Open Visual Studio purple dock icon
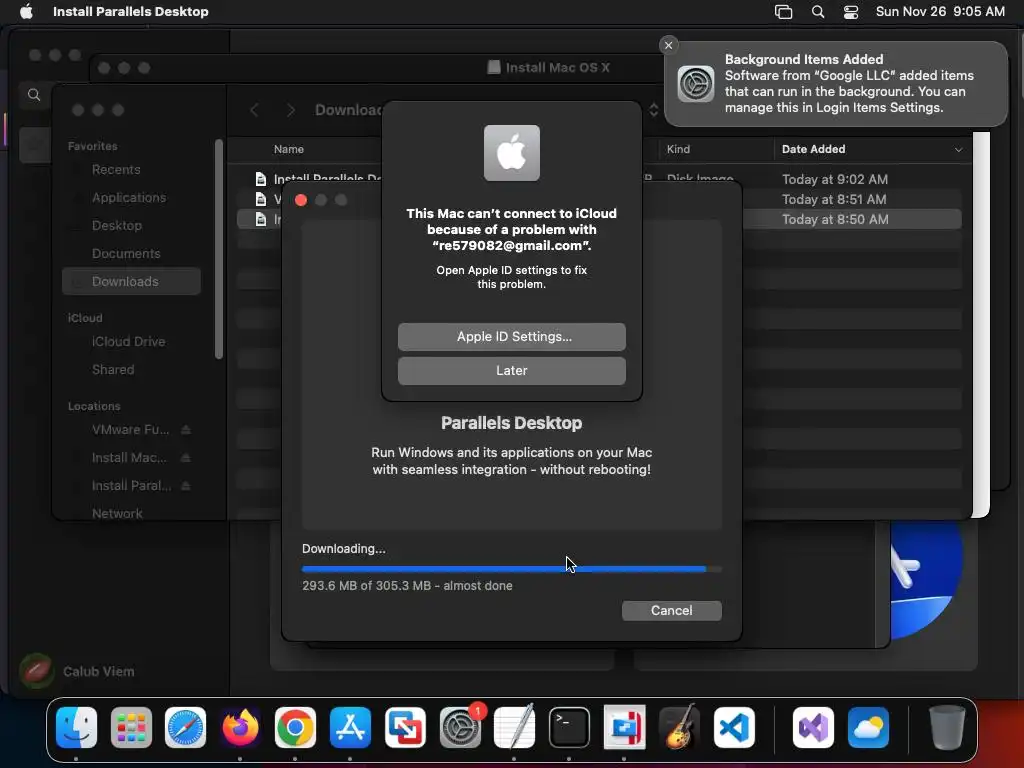The image size is (1024, 768). tap(813, 727)
